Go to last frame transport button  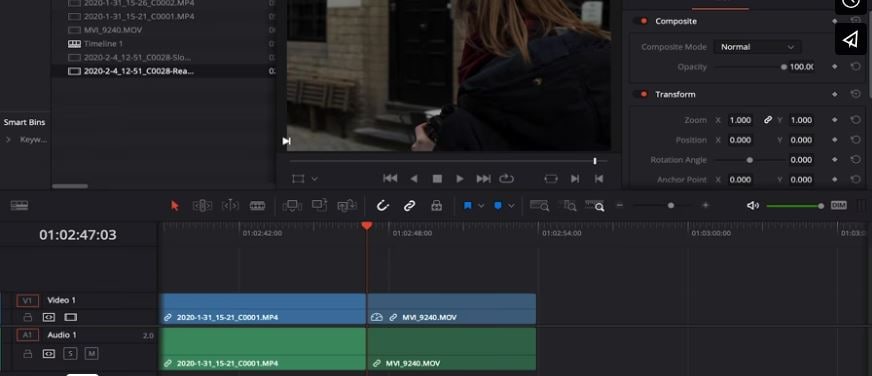click(483, 179)
